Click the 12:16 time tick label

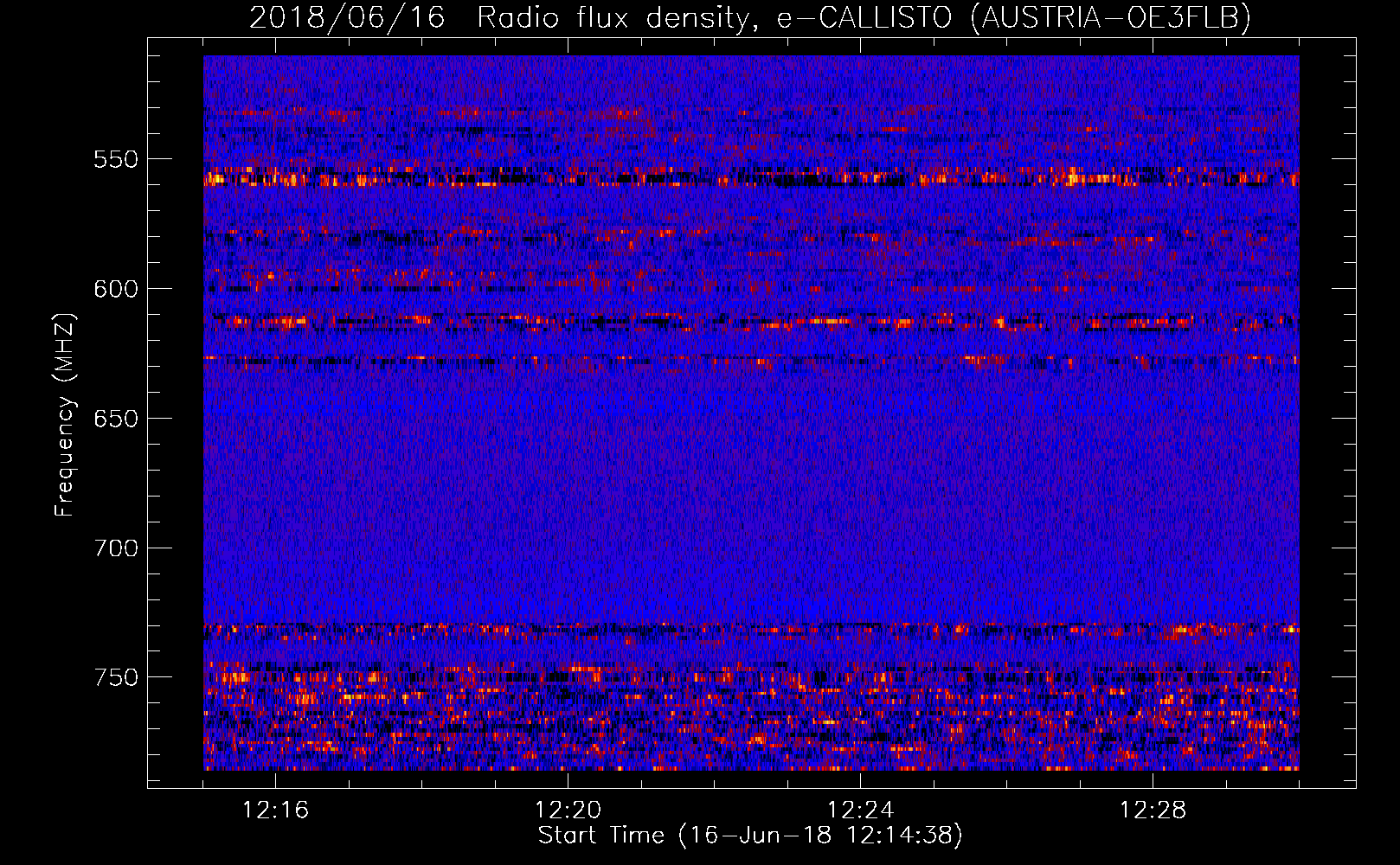(x=276, y=811)
